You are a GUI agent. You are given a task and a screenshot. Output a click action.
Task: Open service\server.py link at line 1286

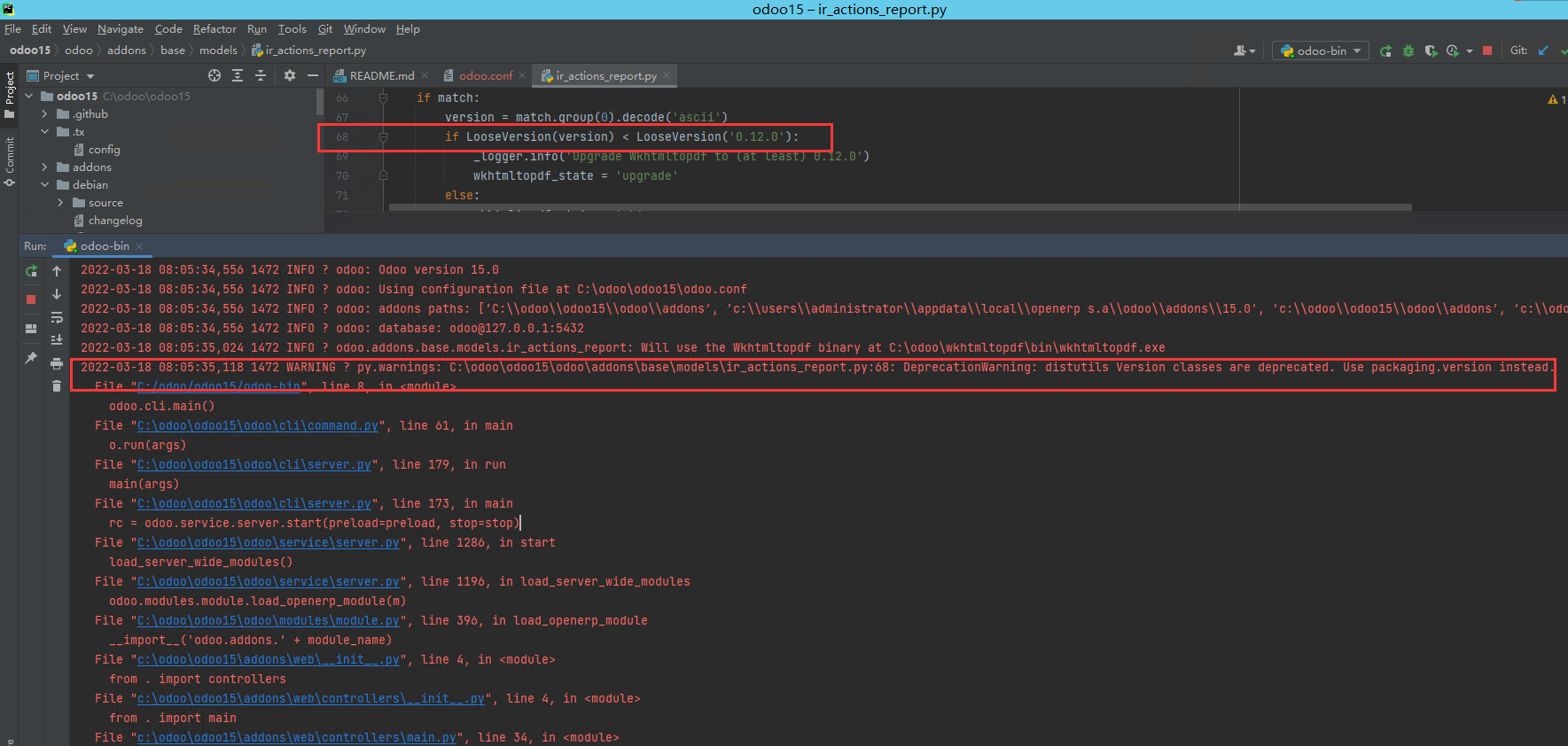[x=269, y=542]
